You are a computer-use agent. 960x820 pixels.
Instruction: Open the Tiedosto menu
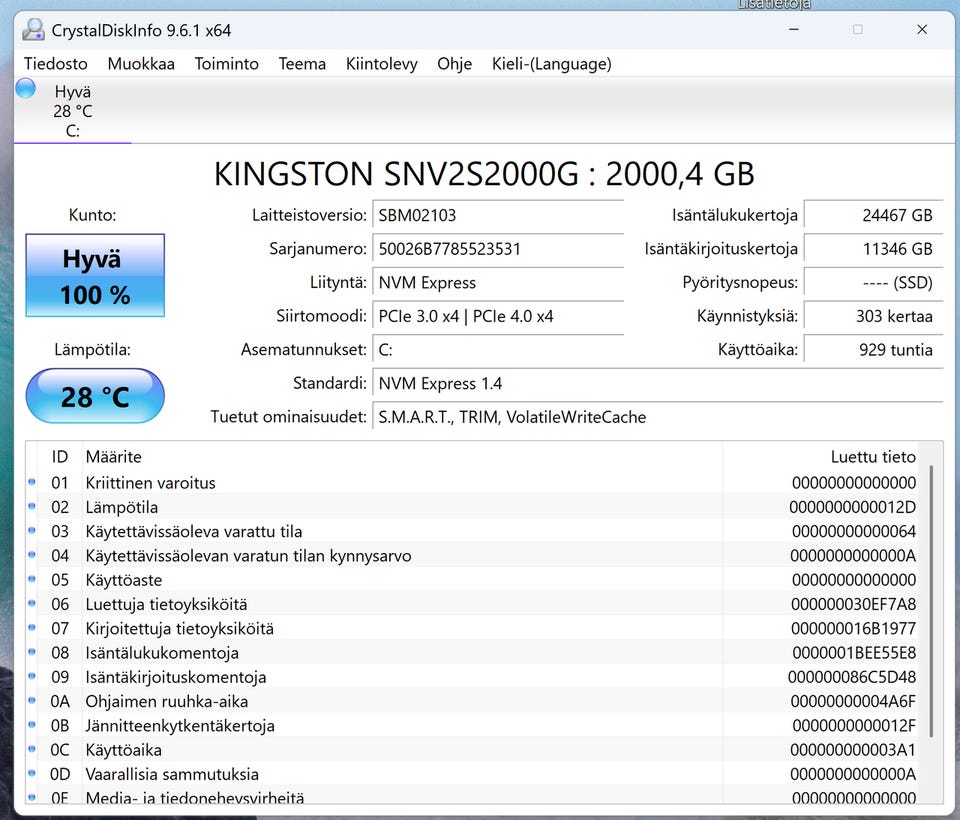click(56, 64)
